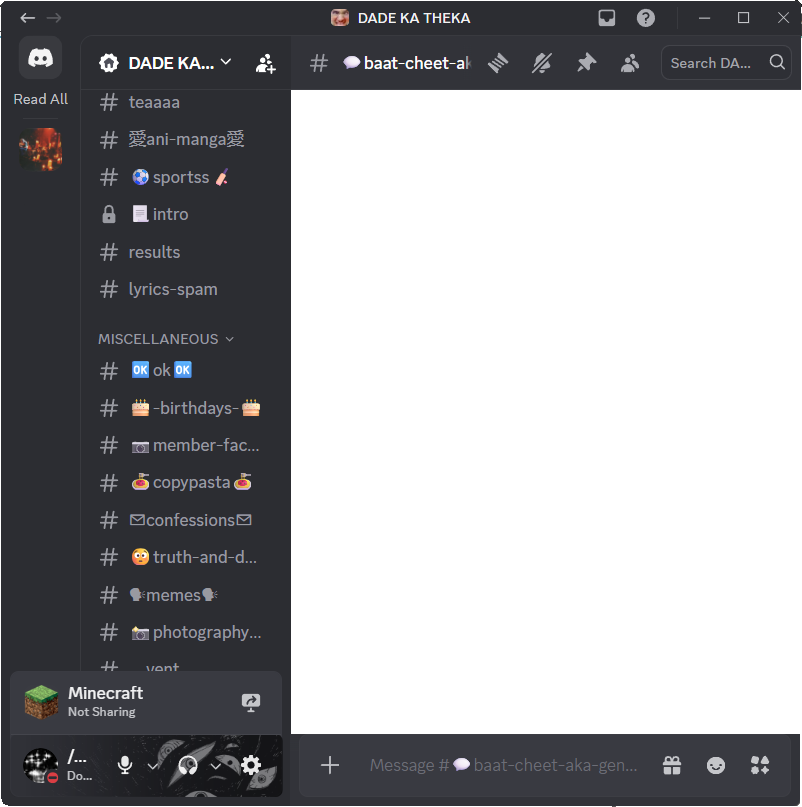
Task: Select the server avatar in the sidebar
Action: coord(41,149)
